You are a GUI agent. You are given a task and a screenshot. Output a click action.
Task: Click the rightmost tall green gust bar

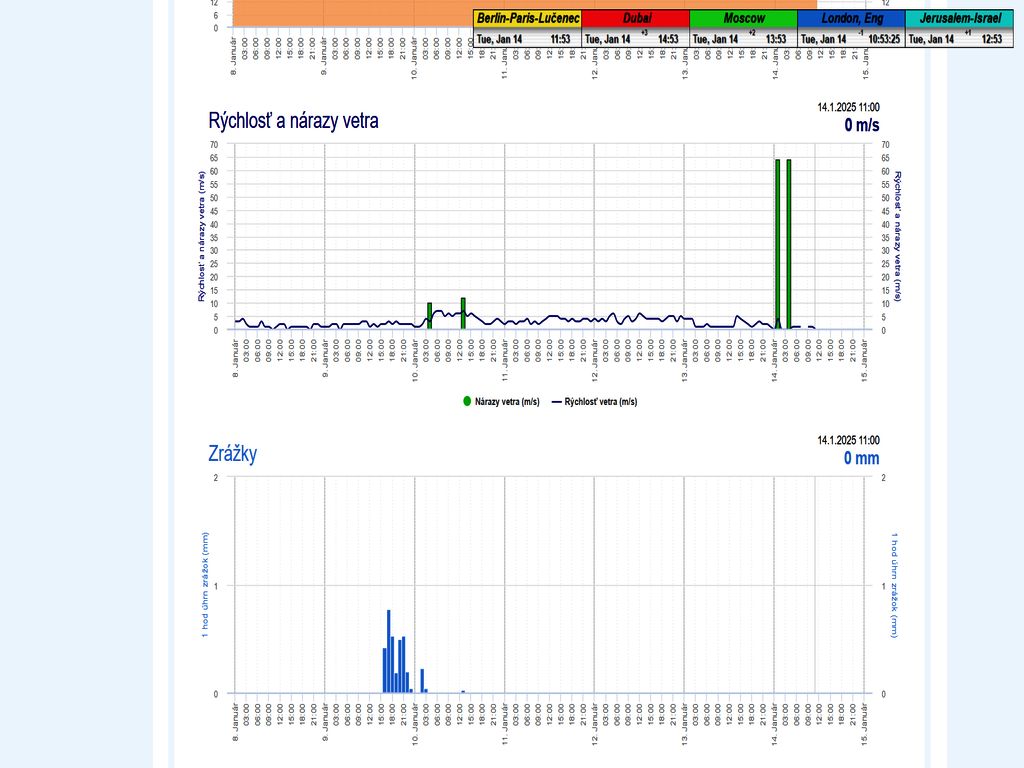point(788,240)
